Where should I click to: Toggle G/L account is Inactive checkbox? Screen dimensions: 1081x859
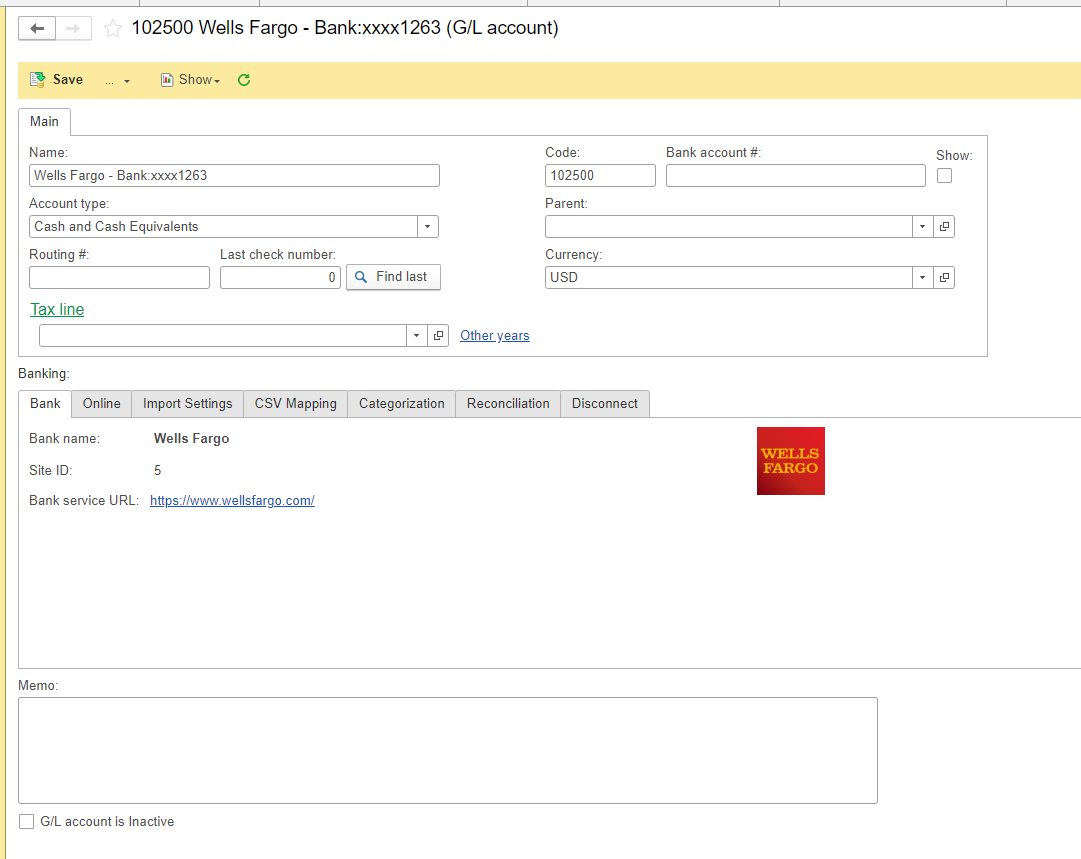(26, 822)
